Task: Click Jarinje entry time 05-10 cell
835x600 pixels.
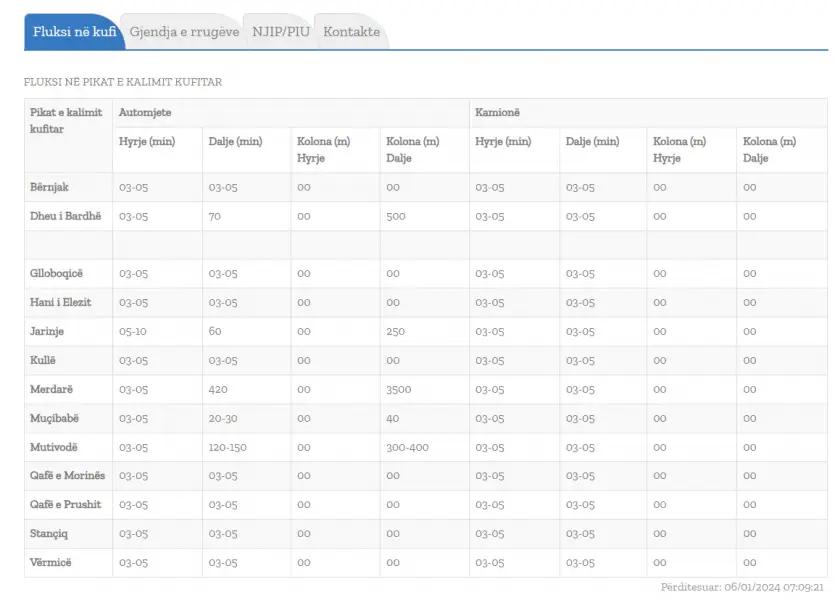Action: [x=133, y=331]
